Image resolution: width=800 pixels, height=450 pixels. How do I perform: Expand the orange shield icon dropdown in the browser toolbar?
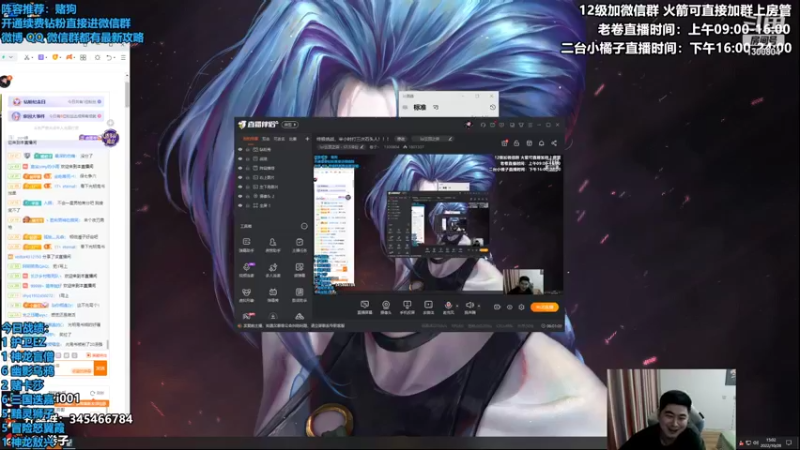(62, 58)
